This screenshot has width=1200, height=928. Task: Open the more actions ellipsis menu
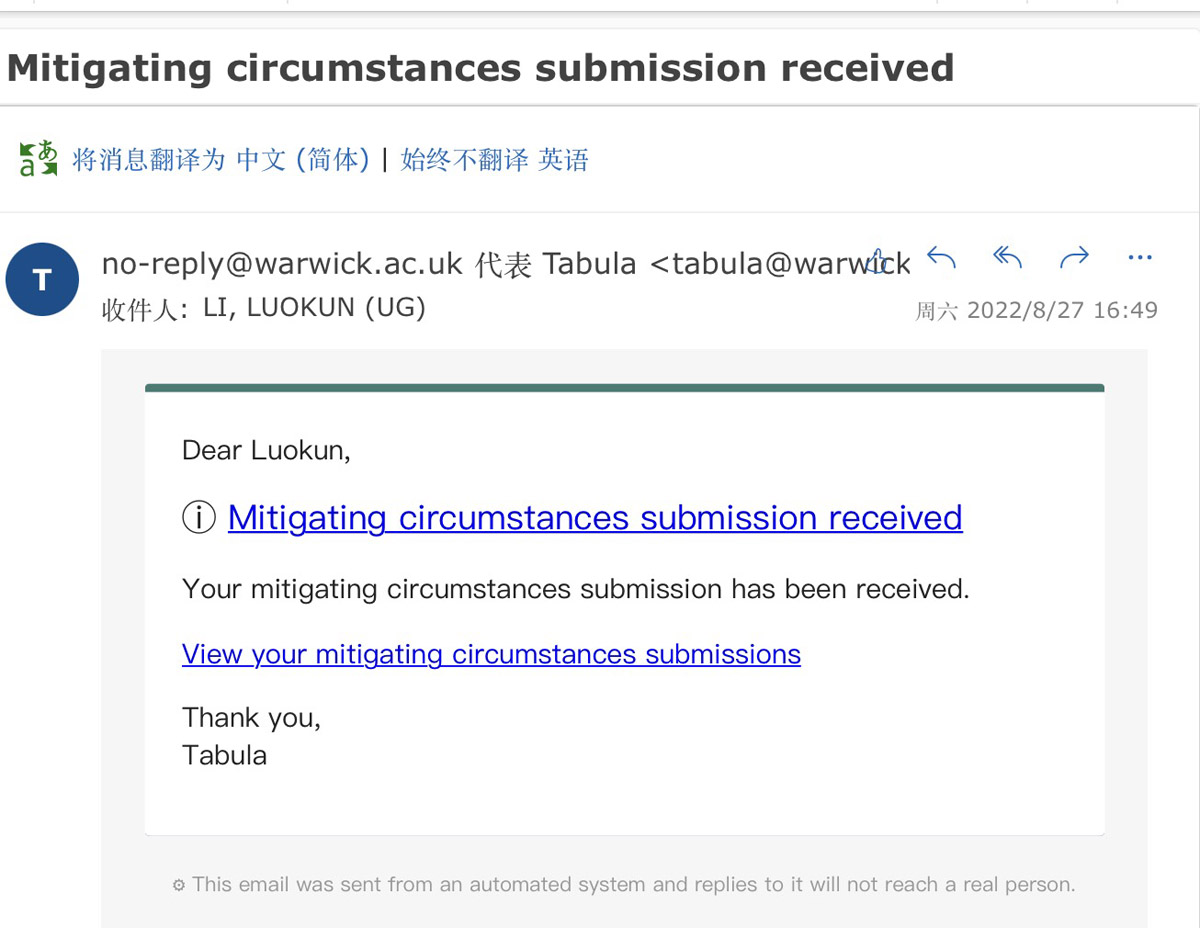(1140, 258)
